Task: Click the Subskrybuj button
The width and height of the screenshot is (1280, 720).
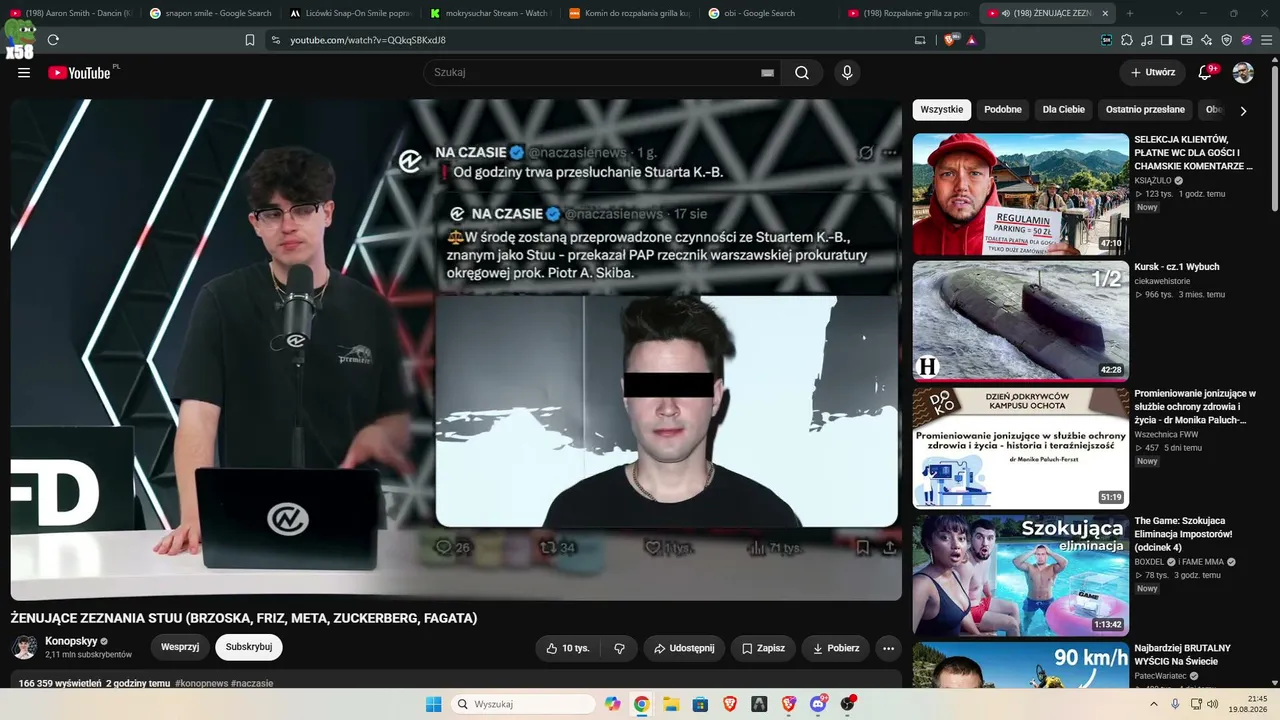Action: (249, 647)
